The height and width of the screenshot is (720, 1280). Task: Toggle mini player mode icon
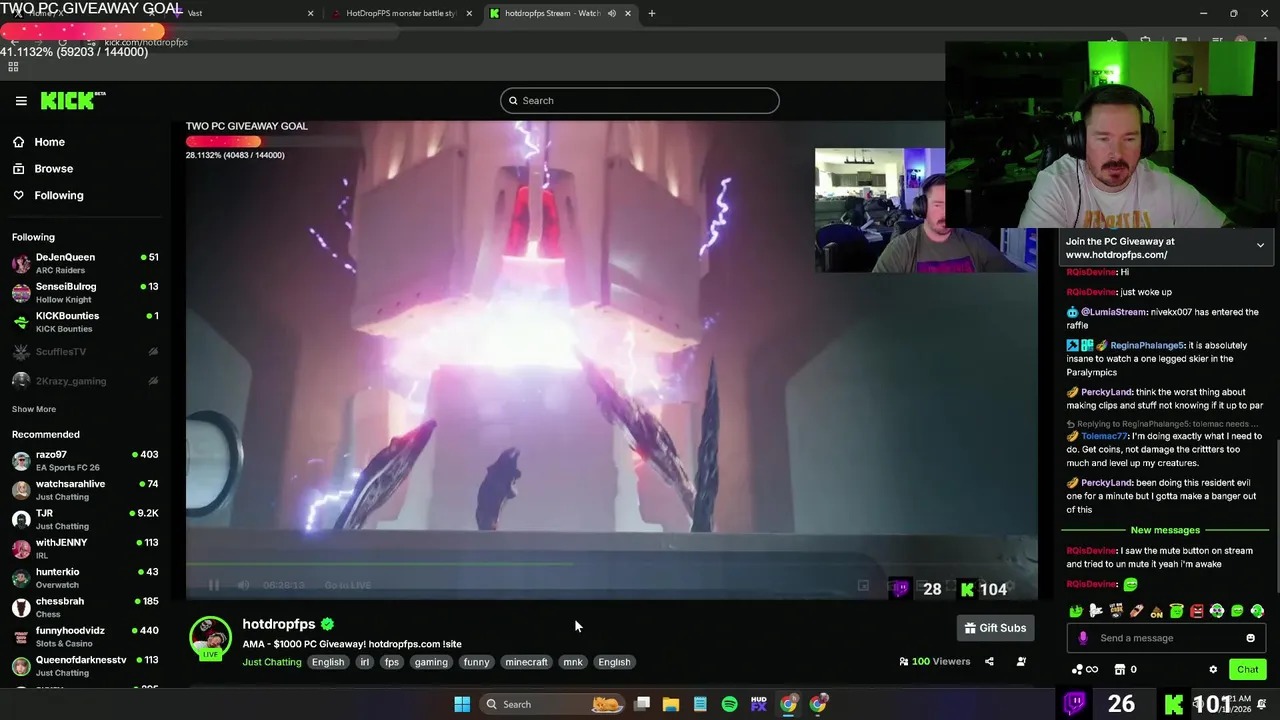point(863,586)
